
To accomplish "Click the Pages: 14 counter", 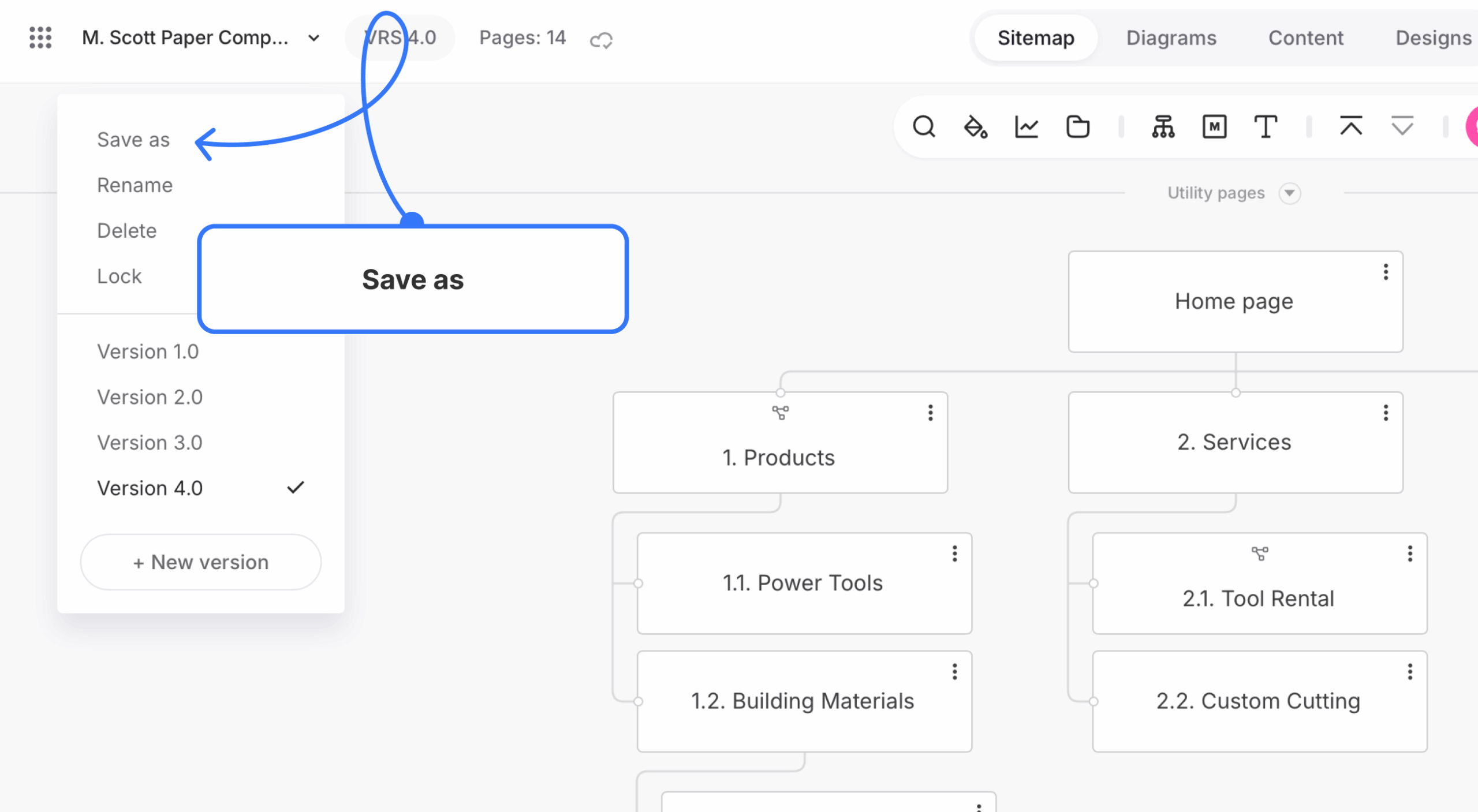I will coord(522,38).
